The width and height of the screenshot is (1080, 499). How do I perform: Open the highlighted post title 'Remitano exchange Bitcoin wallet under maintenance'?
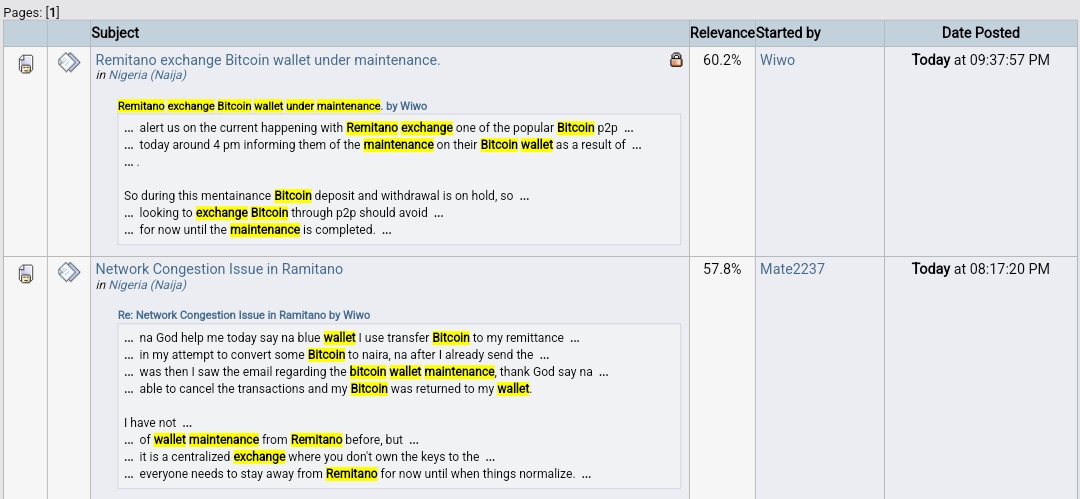(x=249, y=106)
